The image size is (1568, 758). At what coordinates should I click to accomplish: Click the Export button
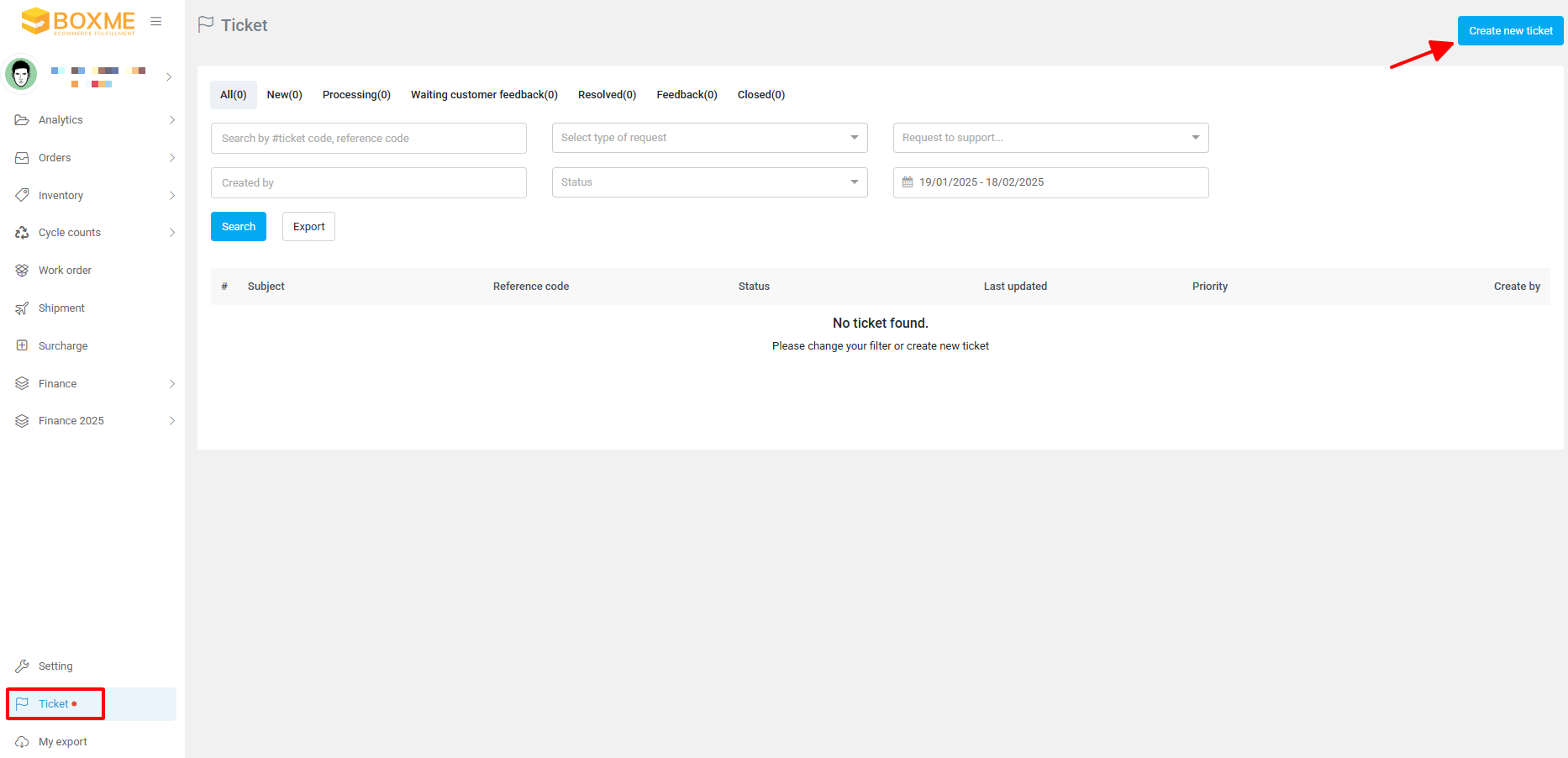(x=308, y=227)
